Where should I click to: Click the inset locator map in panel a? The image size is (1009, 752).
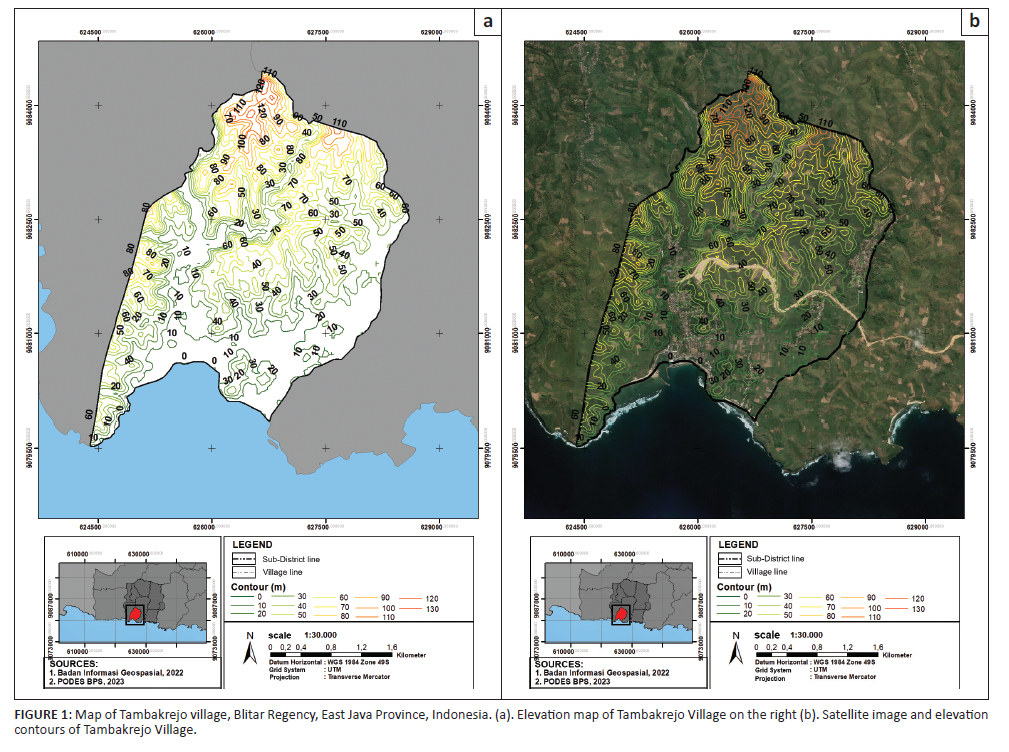click(132, 602)
